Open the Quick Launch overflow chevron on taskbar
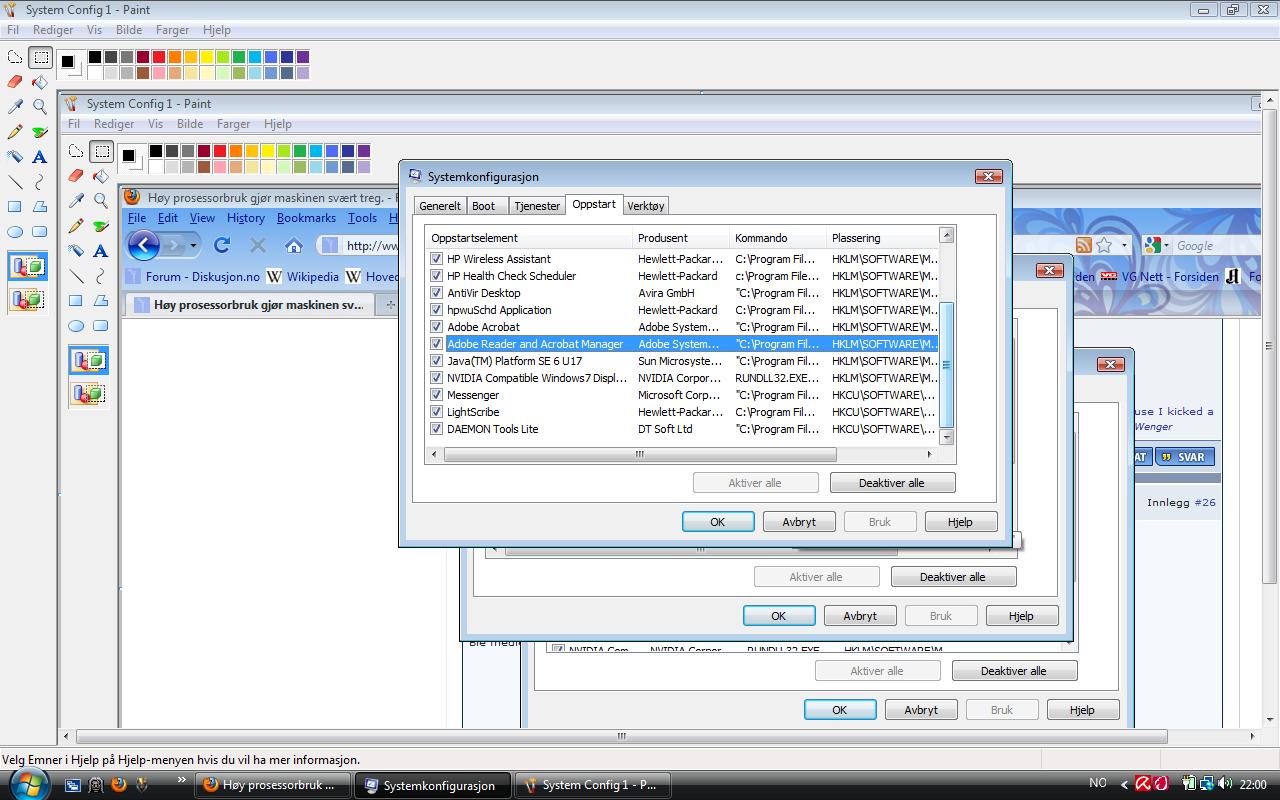The image size is (1280, 800). pyautogui.click(x=181, y=779)
